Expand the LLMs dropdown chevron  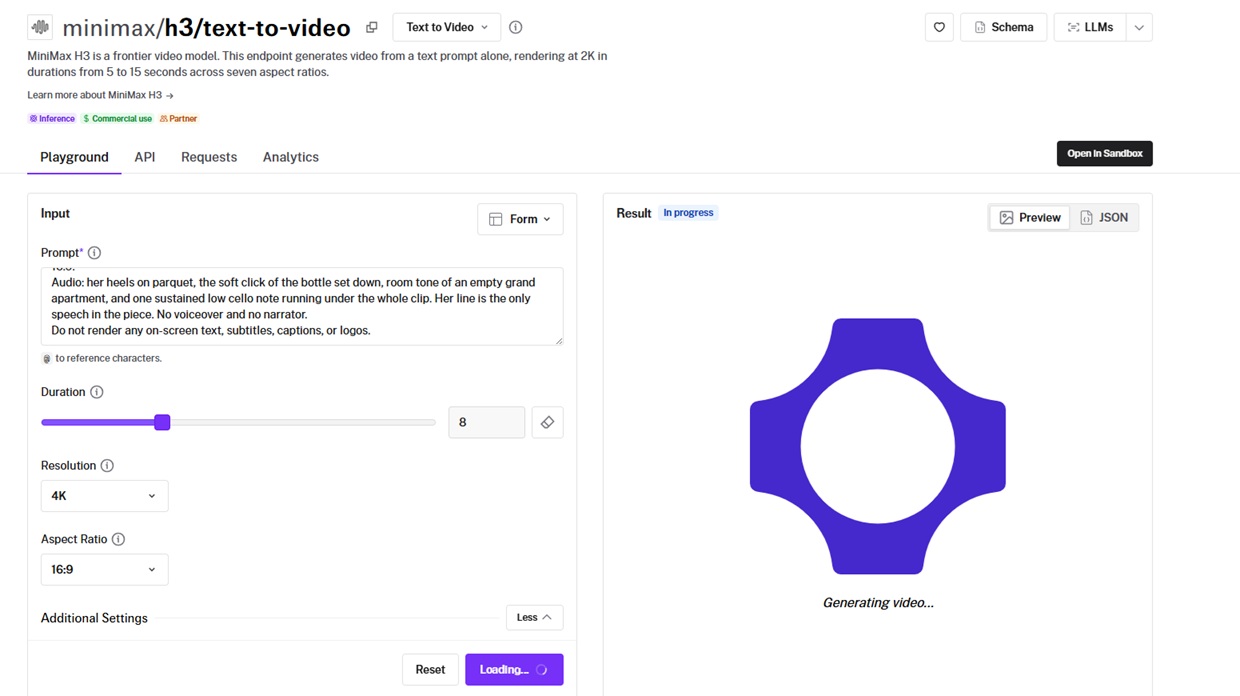1139,27
